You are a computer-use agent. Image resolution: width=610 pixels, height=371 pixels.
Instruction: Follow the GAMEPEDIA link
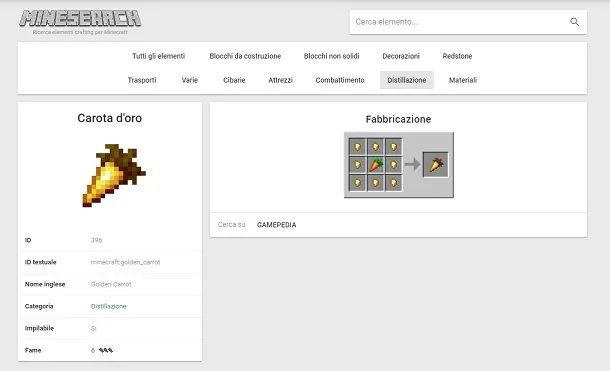tap(277, 225)
